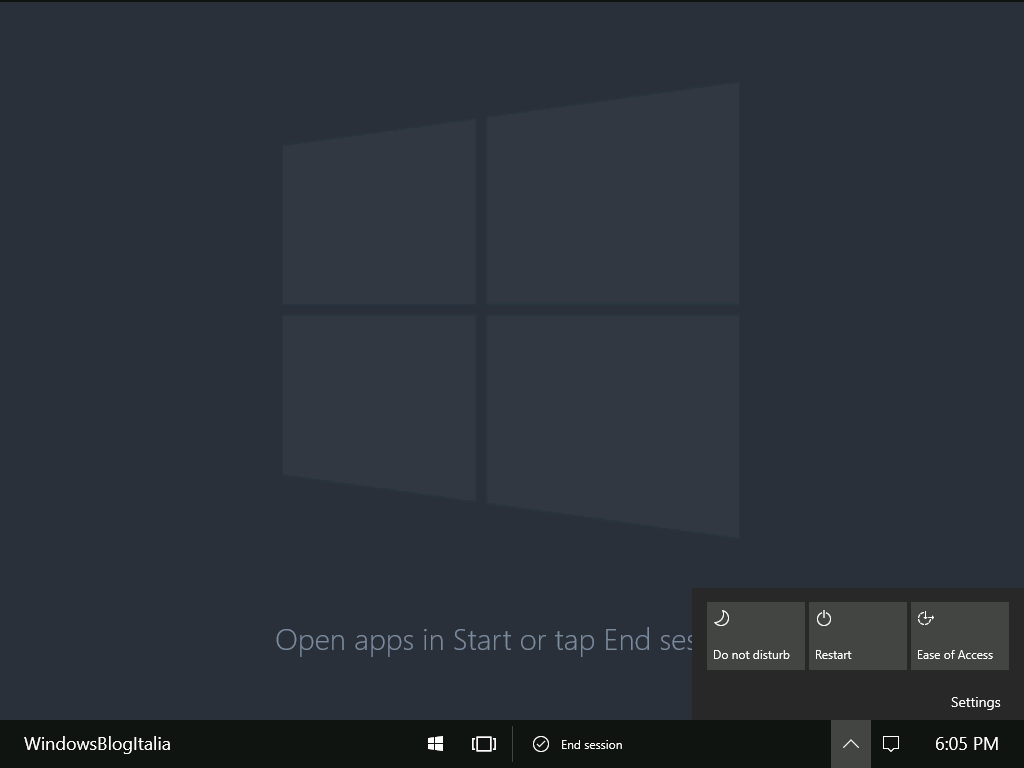This screenshot has width=1024, height=768.
Task: Tap the End session button
Action: click(577, 744)
